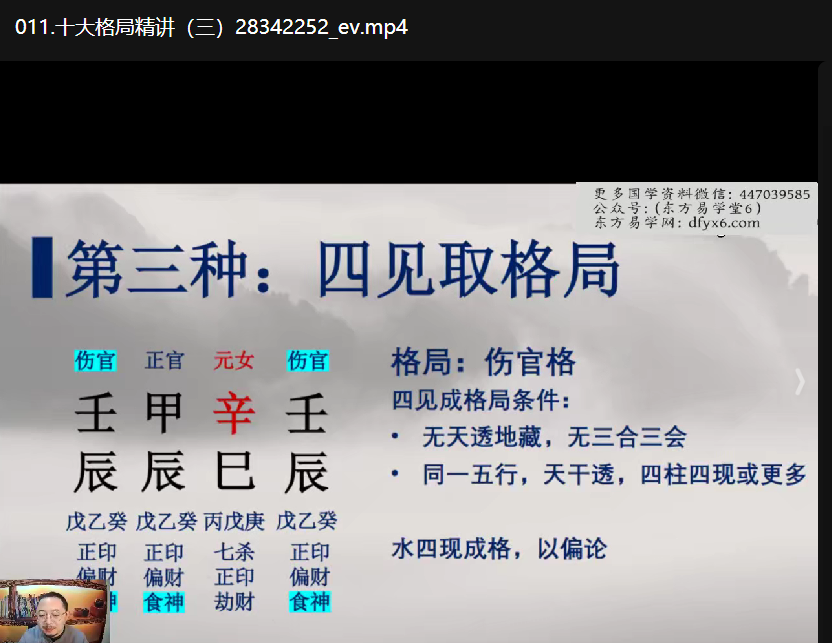Click the red 元女 label
This screenshot has width=832, height=643.
233,361
